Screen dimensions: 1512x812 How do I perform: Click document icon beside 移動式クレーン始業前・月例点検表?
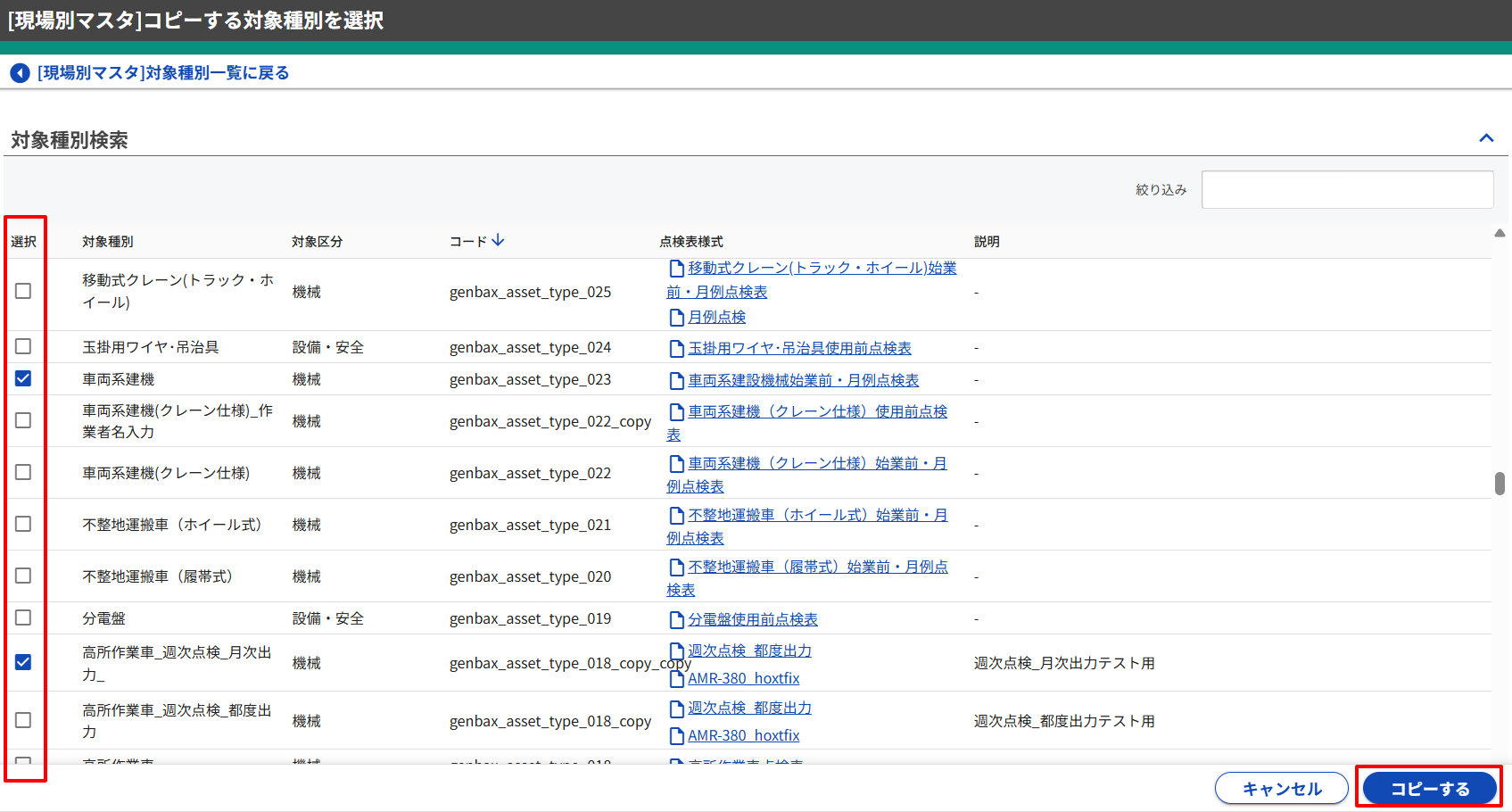[676, 269]
